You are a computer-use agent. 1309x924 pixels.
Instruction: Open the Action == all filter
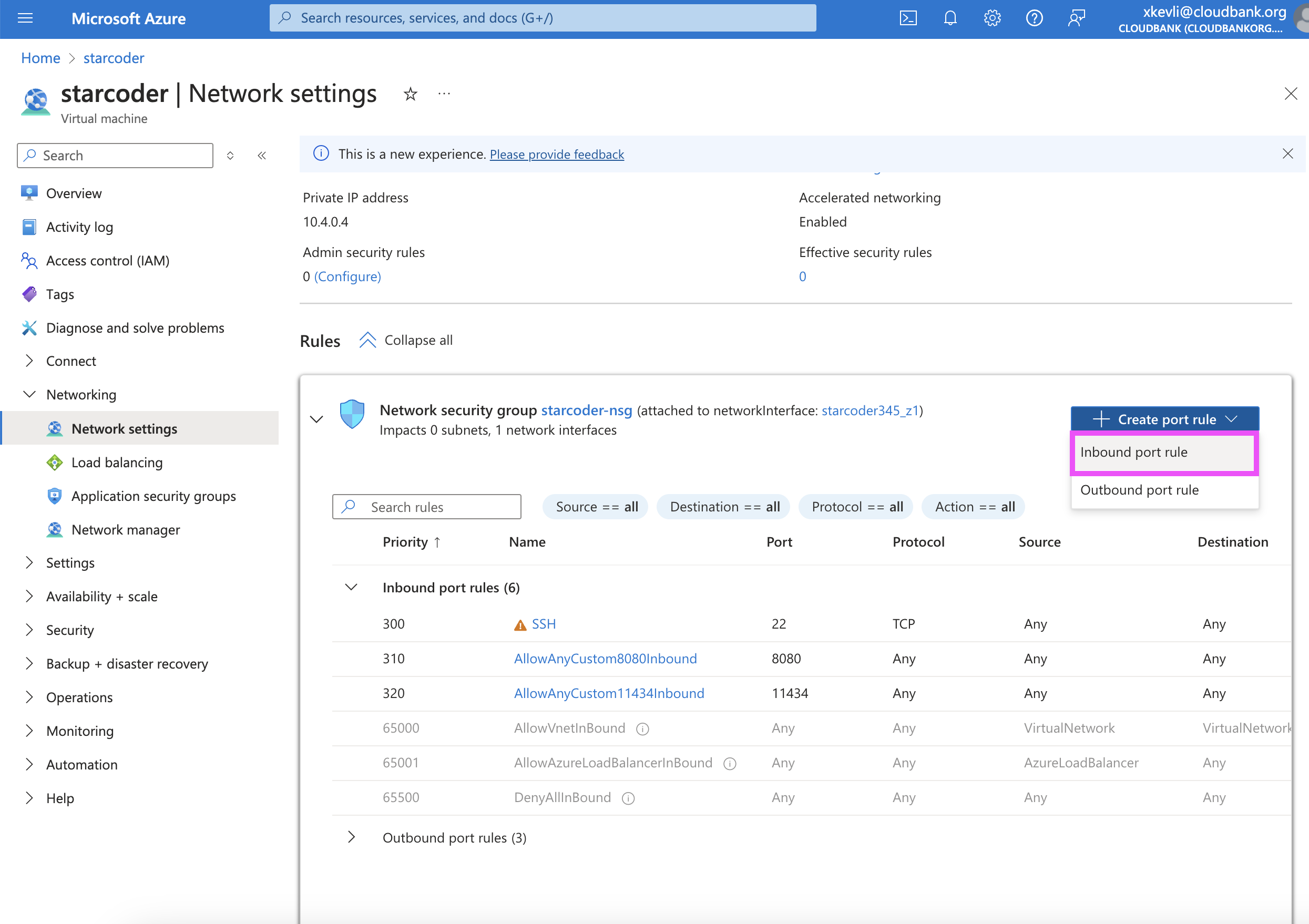pyautogui.click(x=974, y=507)
